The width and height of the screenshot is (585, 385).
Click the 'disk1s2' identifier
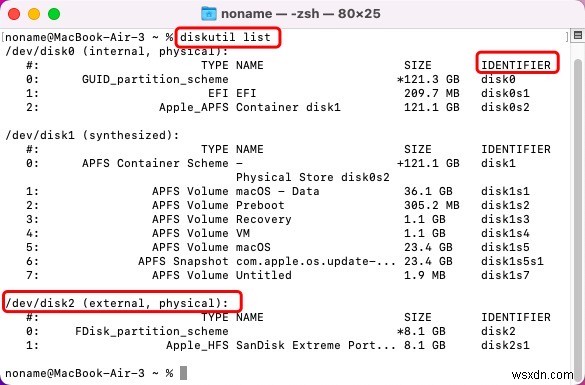coord(505,205)
